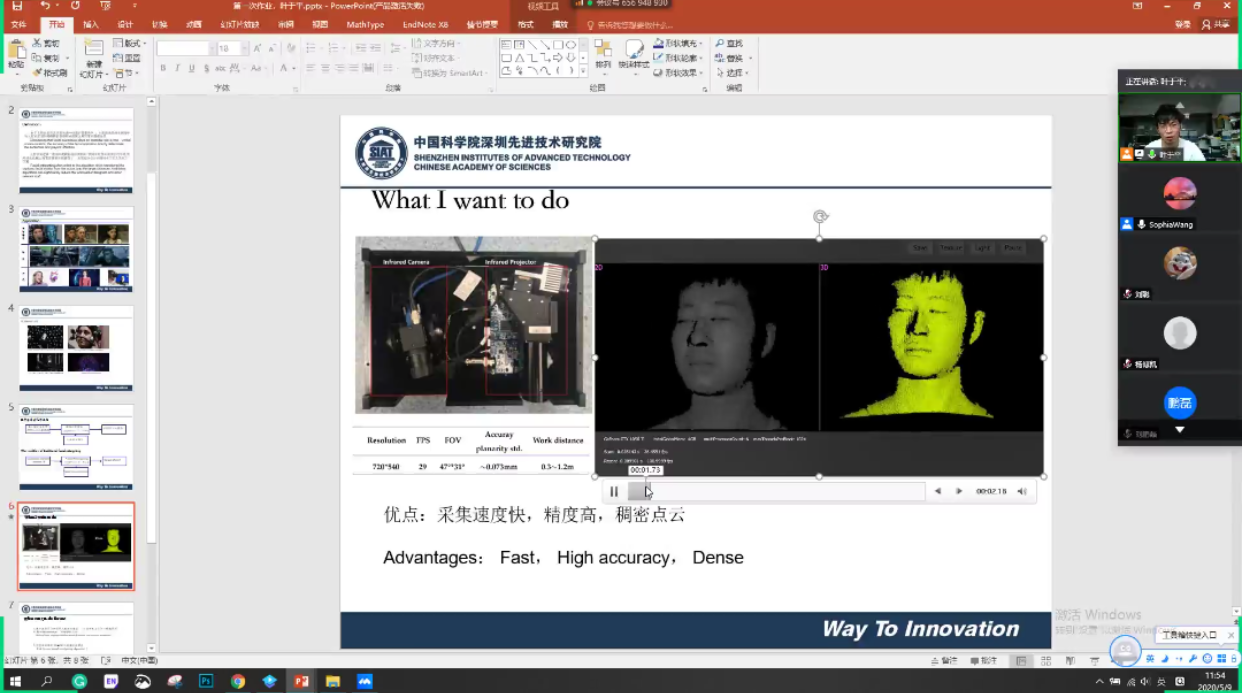Viewport: 1242px width, 693px height.
Task: Switch to the EndNote X8 tab
Action: tap(425, 25)
